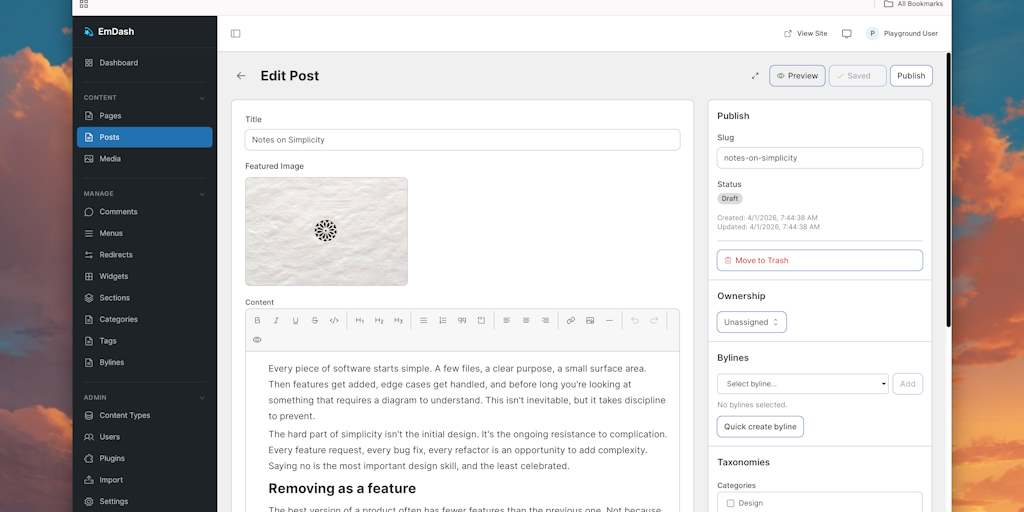Apply strikethrough formatting

pos(315,321)
